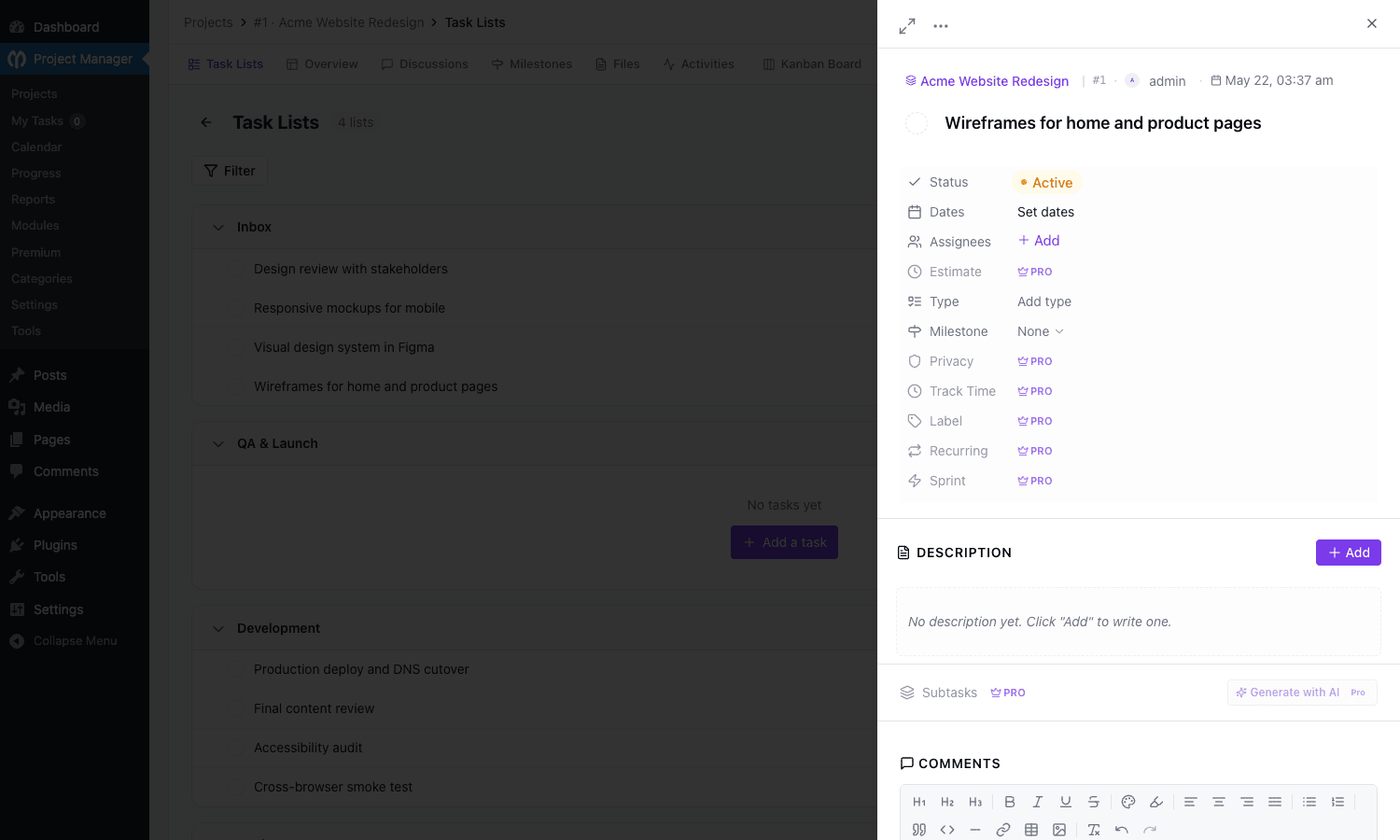Check off Cross-browser smoke test task

238,787
